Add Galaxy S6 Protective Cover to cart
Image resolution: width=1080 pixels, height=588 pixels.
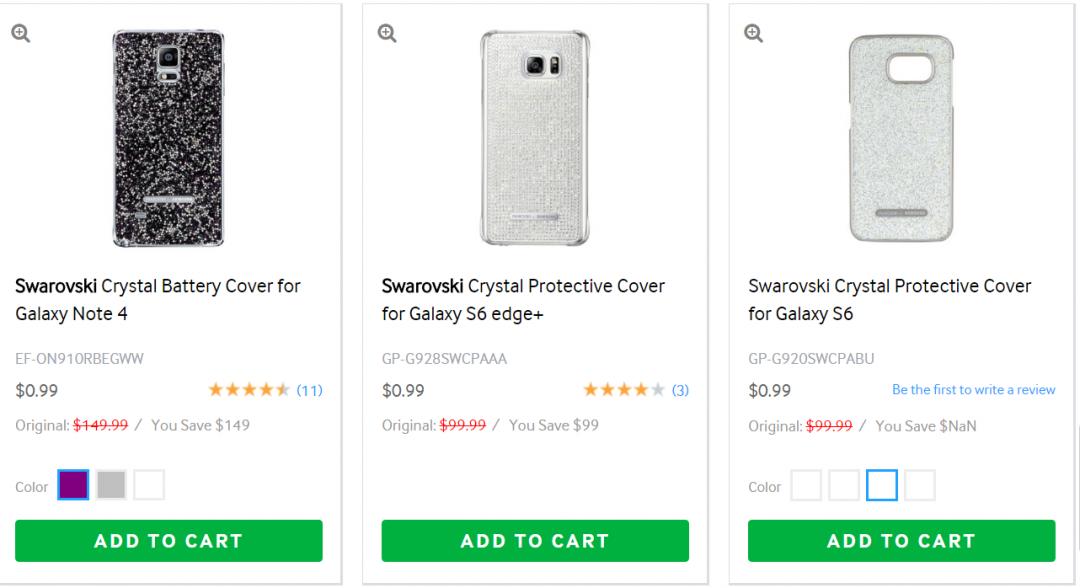(x=901, y=541)
